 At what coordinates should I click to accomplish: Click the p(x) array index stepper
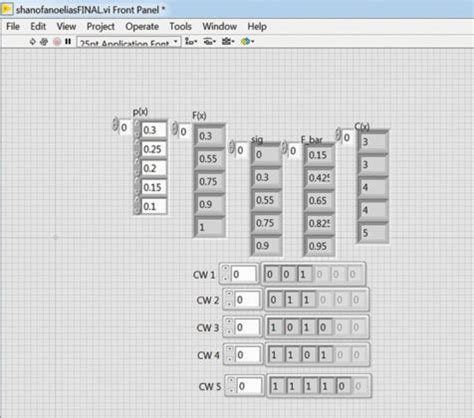pyautogui.click(x=115, y=125)
